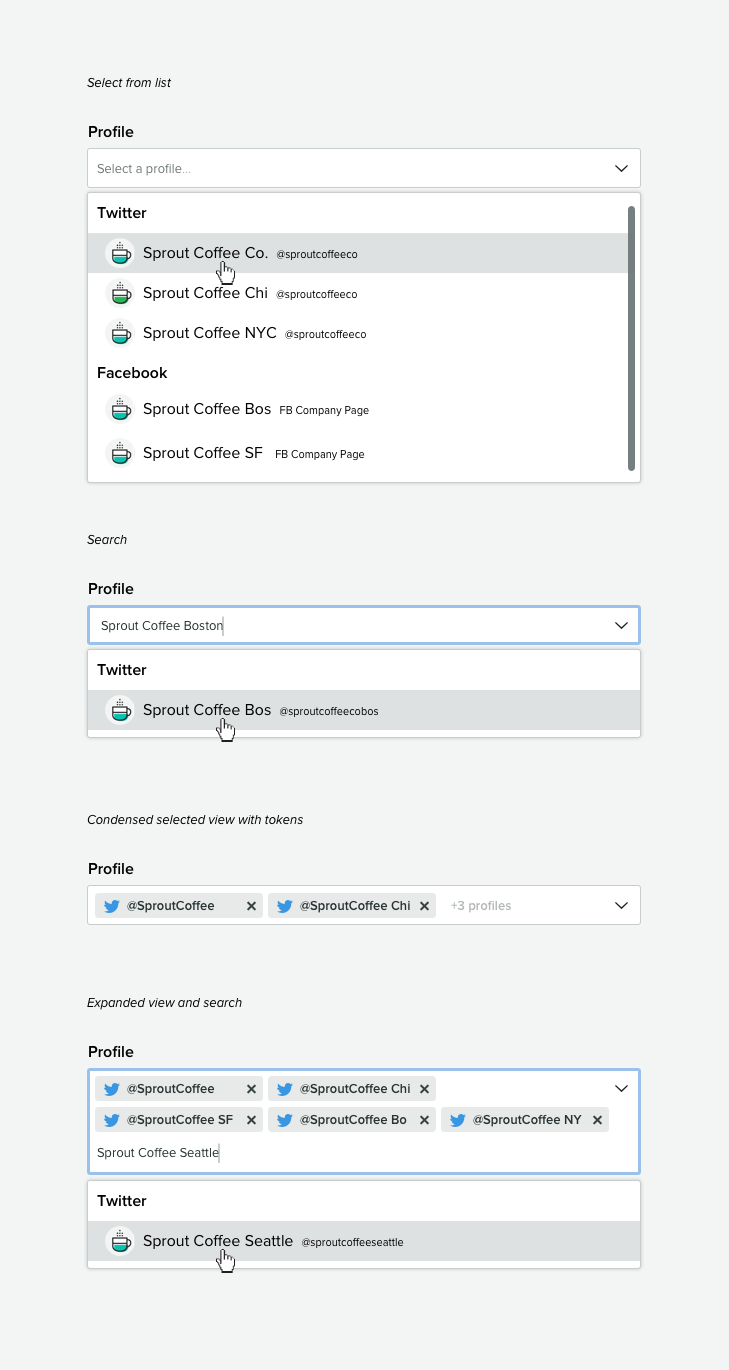Expand the chevron next to "+3 profiles"

[621, 906]
